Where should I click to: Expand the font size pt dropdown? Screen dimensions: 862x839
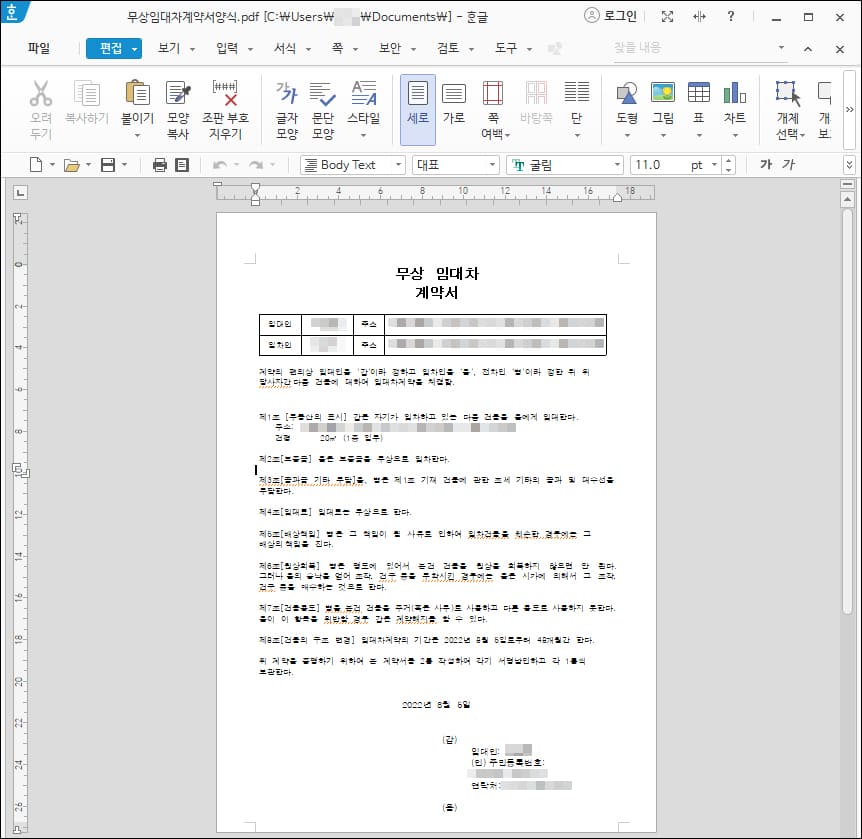[x=714, y=165]
